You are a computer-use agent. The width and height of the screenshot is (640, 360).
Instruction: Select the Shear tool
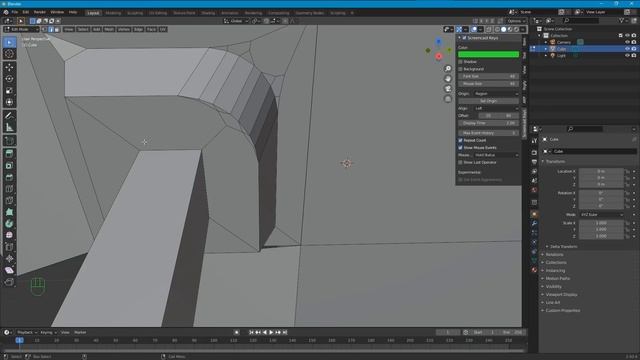click(9, 270)
